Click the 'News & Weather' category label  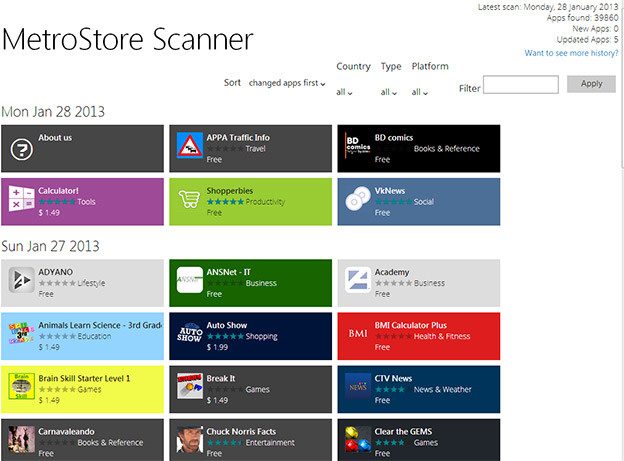pyautogui.click(x=443, y=389)
